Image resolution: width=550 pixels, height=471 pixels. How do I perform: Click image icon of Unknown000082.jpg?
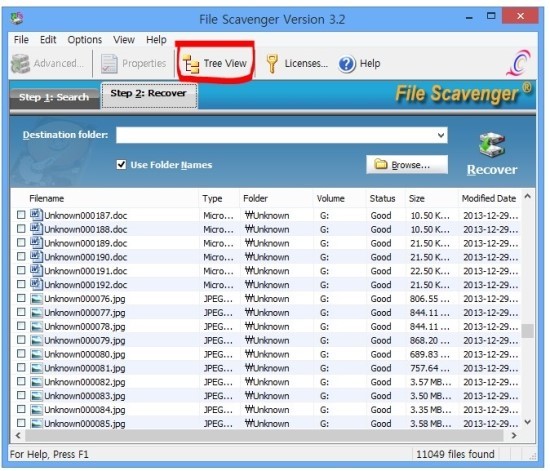tap(36, 382)
